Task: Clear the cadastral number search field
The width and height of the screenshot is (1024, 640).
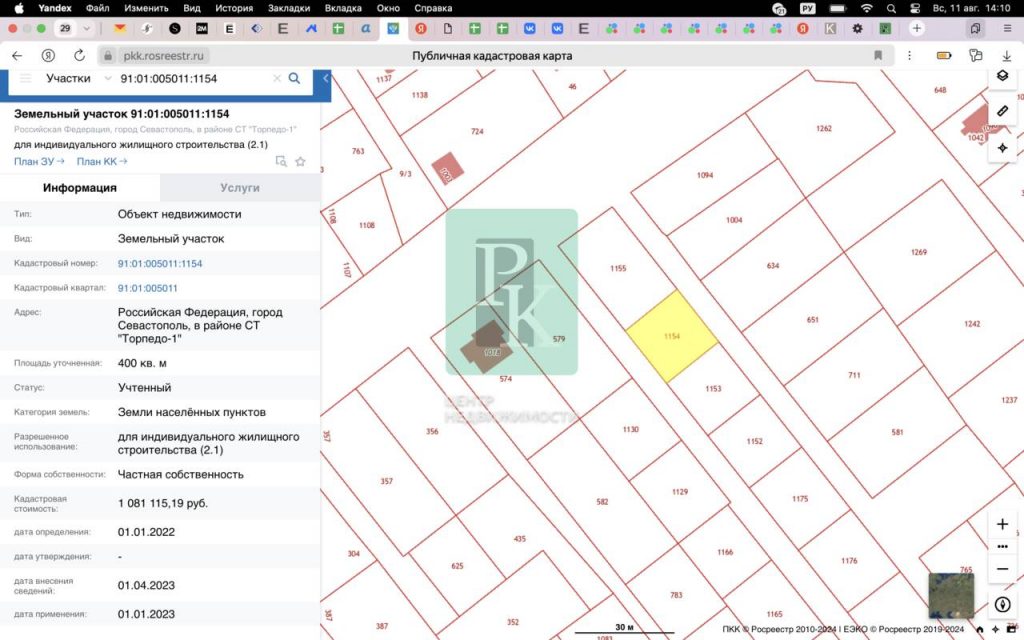Action: coord(277,78)
